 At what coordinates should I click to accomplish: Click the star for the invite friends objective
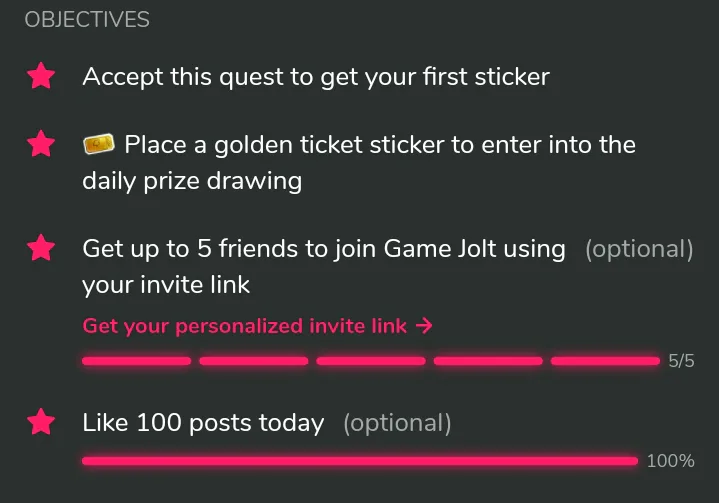(41, 247)
